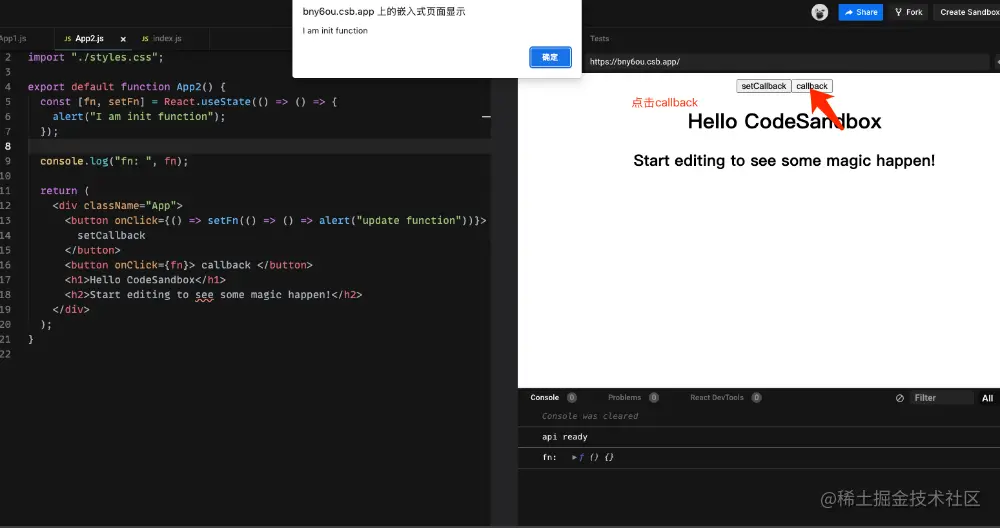Image resolution: width=1000 pixels, height=528 pixels.
Task: Open the user avatar menu
Action: pyautogui.click(x=820, y=12)
